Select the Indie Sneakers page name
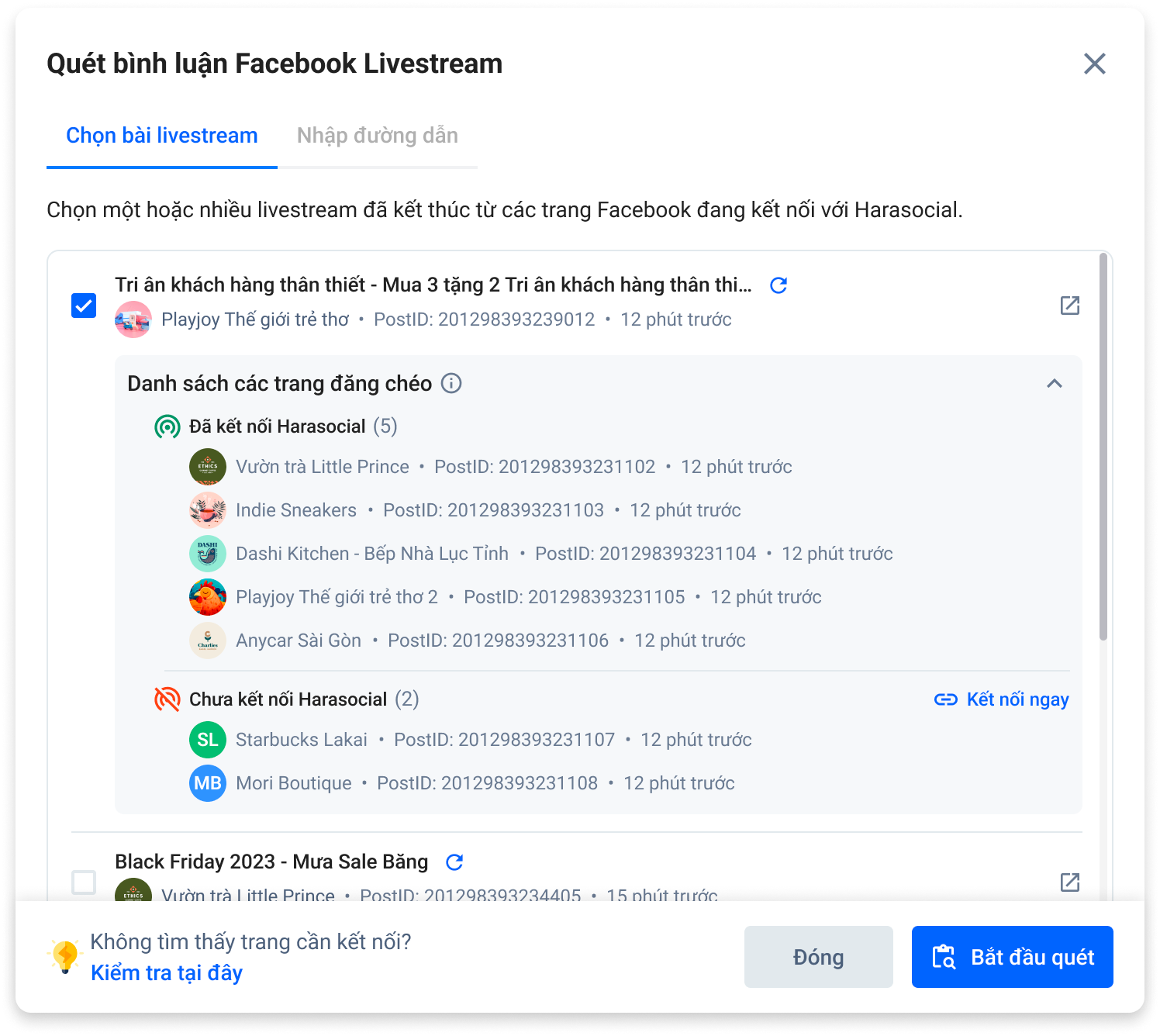 (296, 510)
